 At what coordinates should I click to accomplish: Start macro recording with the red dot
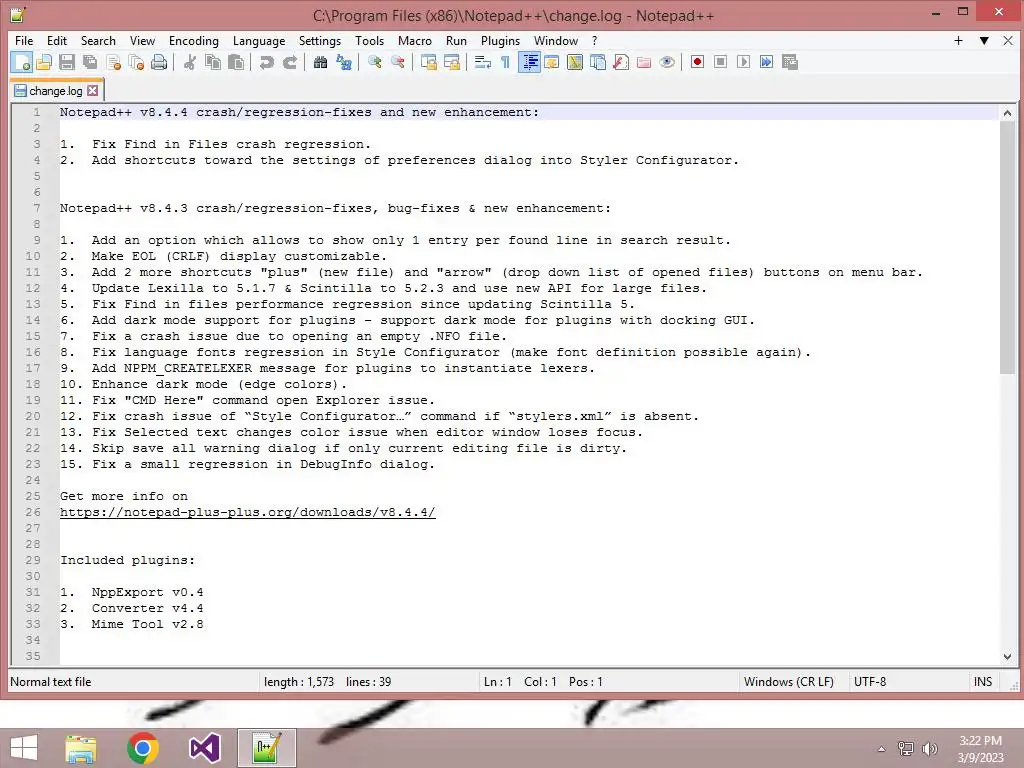[x=697, y=62]
